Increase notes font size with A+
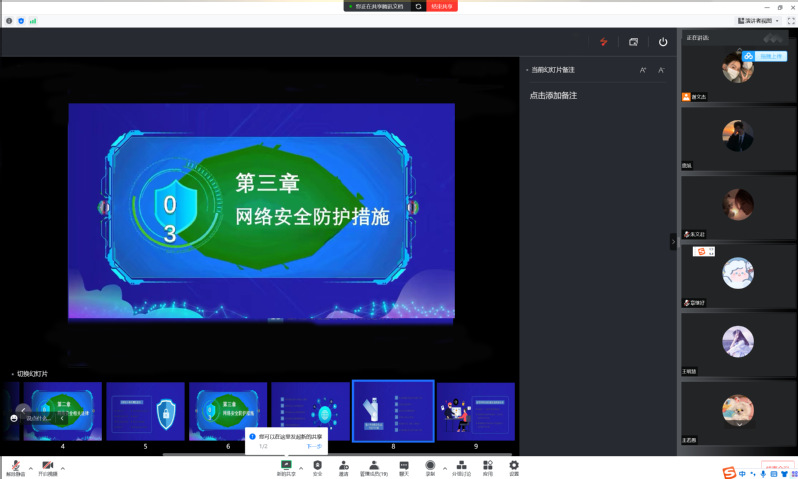Image resolution: width=798 pixels, height=479 pixels. click(643, 70)
